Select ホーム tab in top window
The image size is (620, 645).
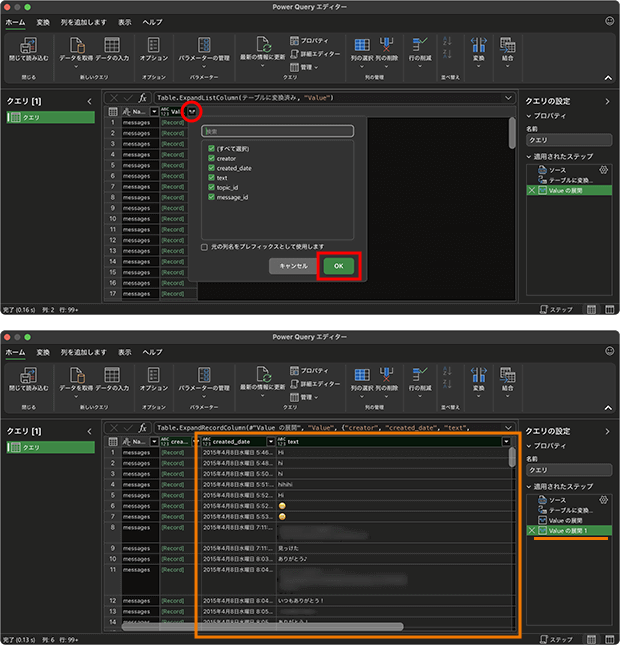tap(15, 22)
